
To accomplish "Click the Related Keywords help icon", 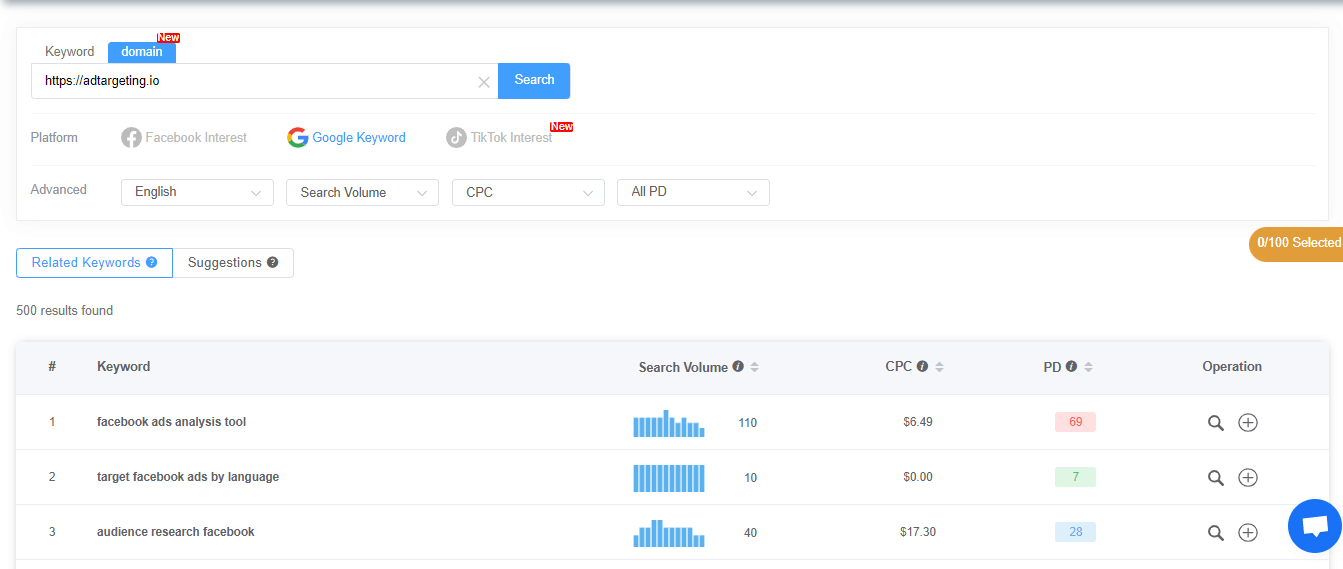I will (151, 263).
